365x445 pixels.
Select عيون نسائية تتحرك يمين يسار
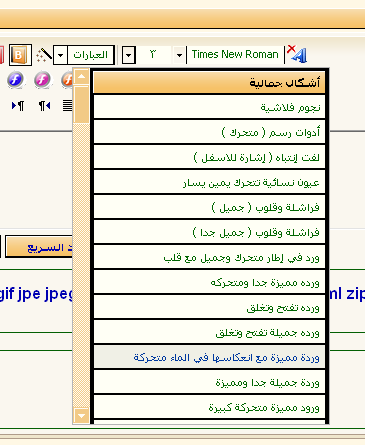point(209,182)
